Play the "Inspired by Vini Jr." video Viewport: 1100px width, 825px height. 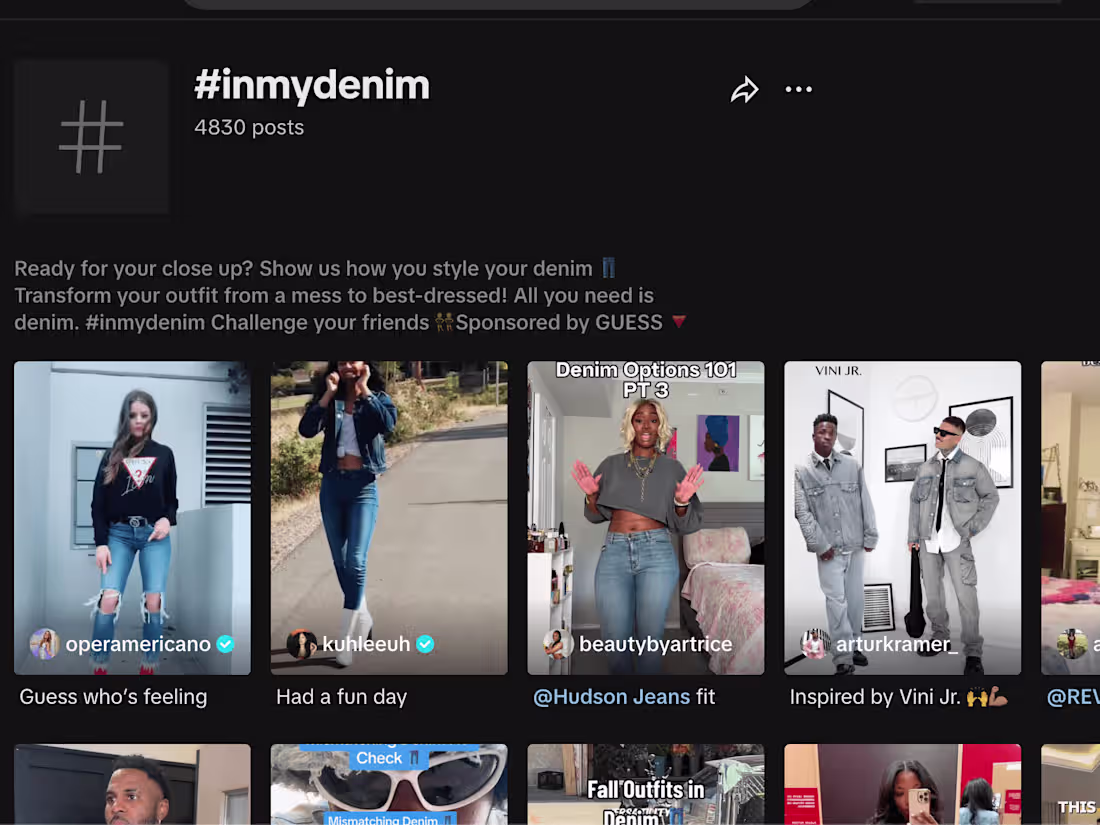pos(902,500)
